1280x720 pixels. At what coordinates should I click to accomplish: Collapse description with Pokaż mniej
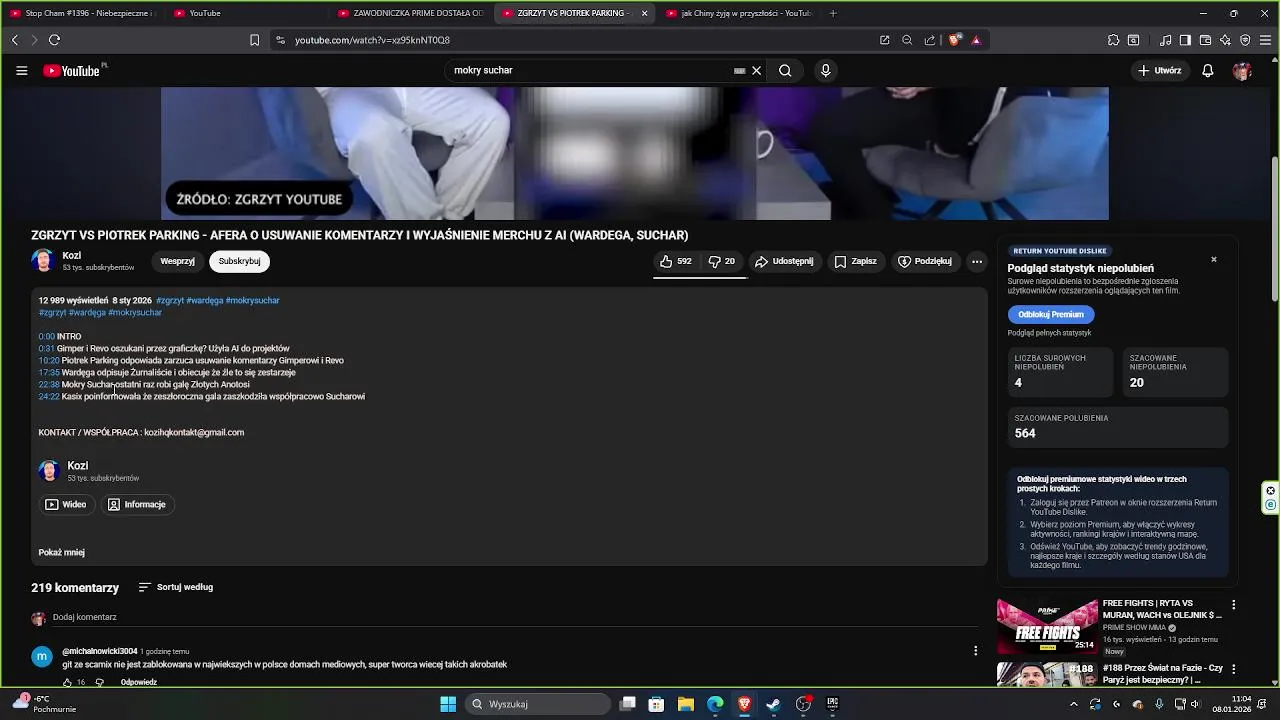point(61,553)
